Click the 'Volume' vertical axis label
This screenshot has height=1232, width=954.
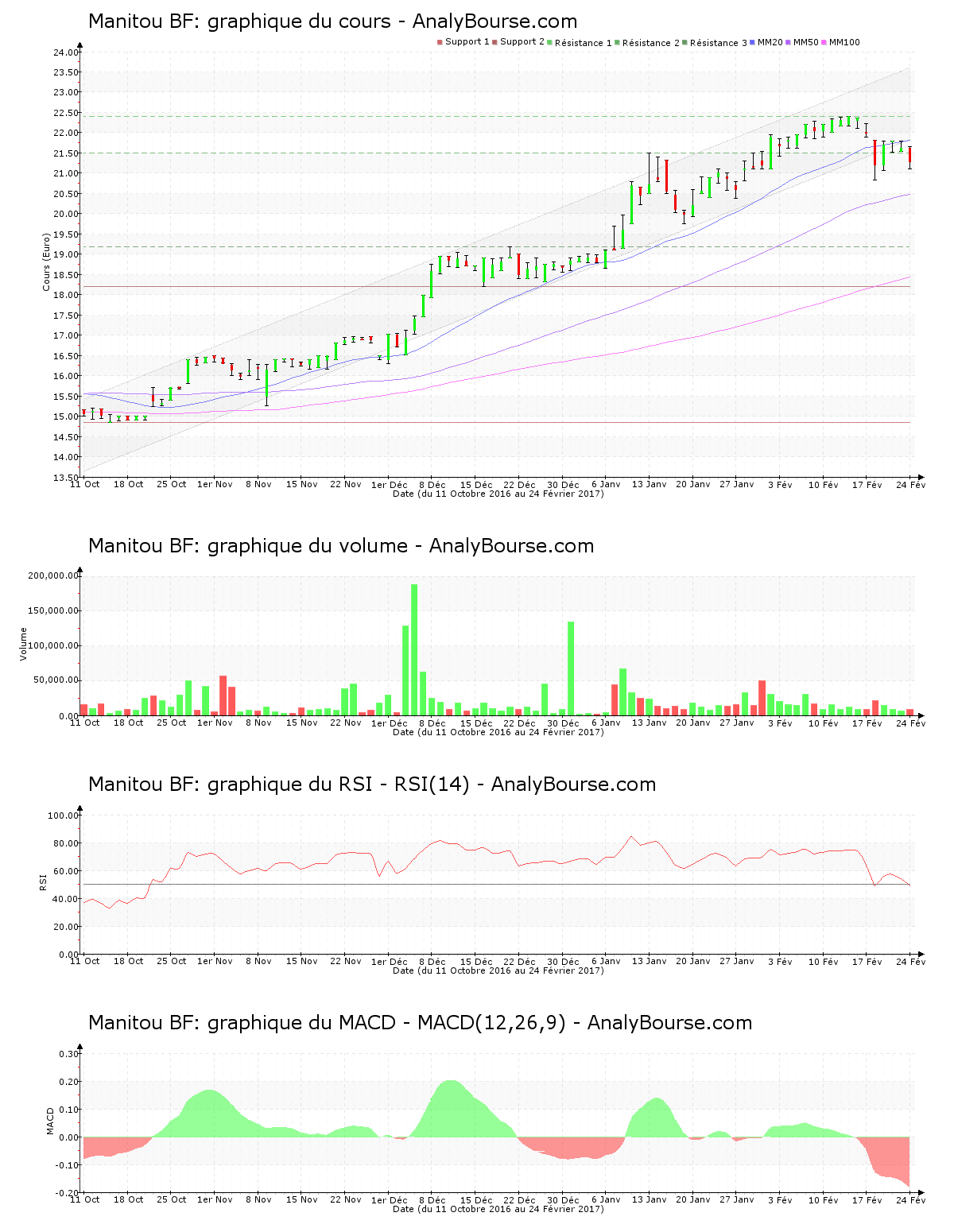[x=23, y=644]
